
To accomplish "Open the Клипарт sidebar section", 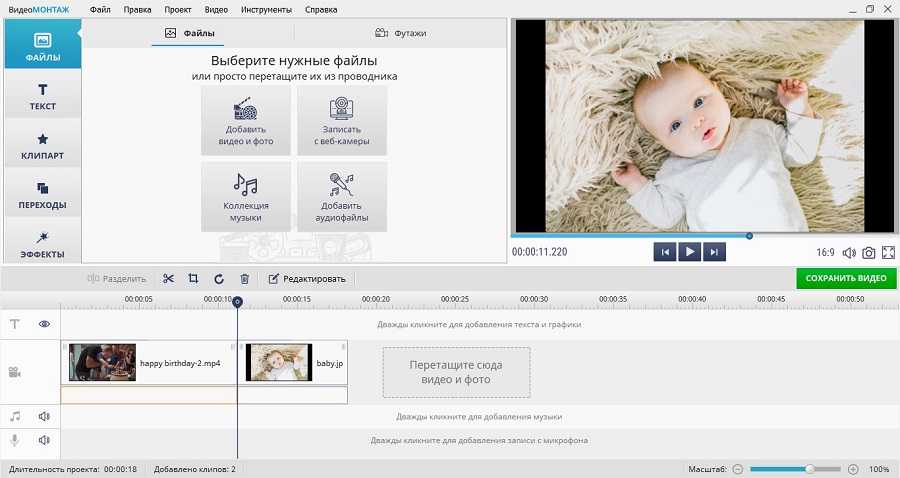I will pyautogui.click(x=42, y=146).
